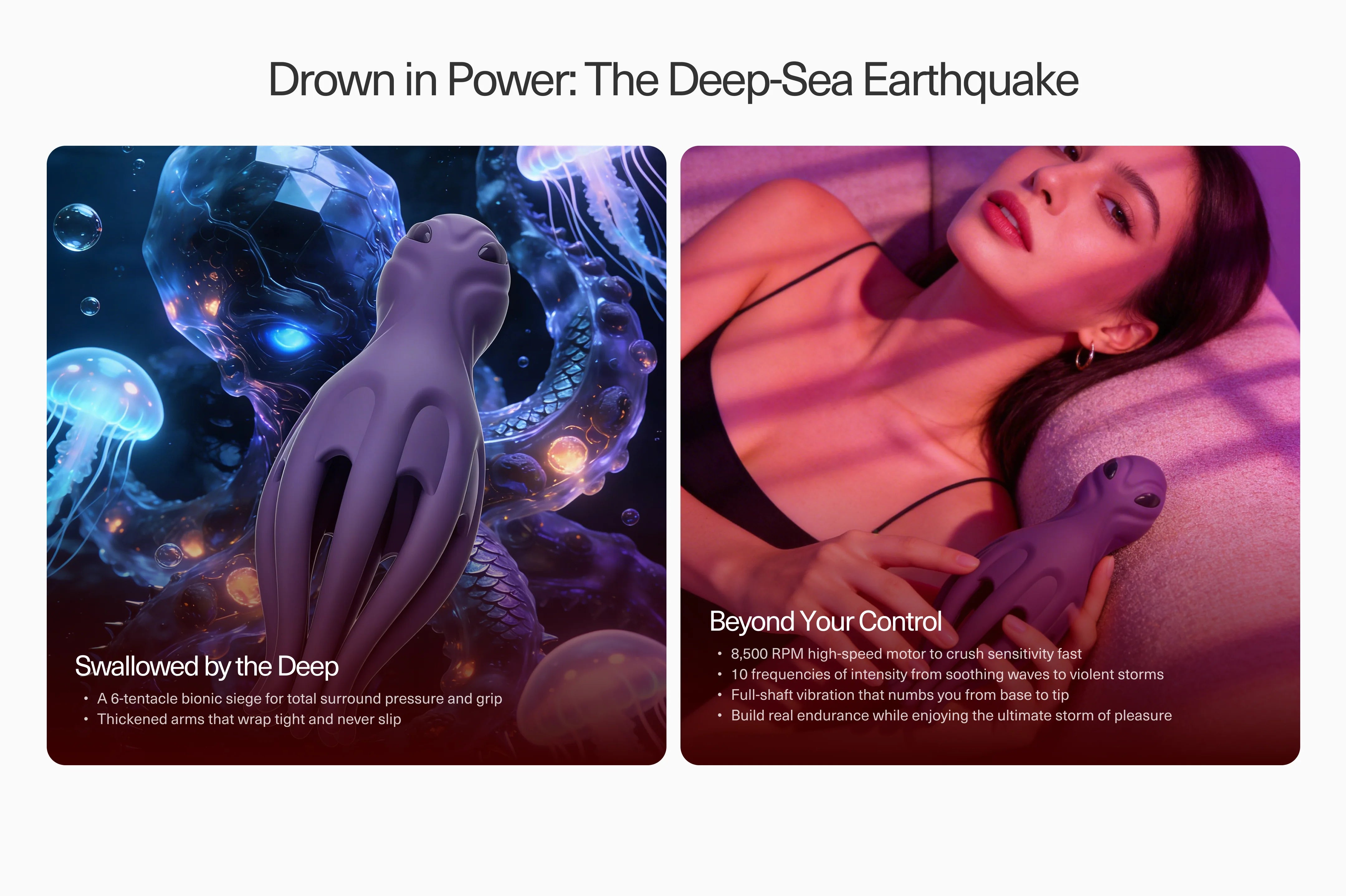Click the large bubble at top-left of underwater image

click(77, 227)
